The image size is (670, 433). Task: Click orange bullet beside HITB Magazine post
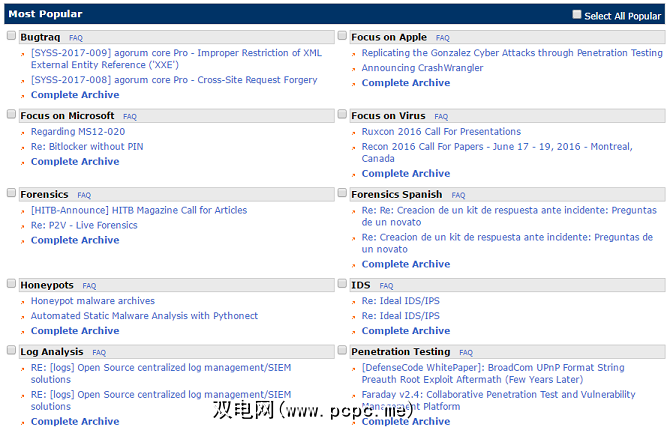23,212
